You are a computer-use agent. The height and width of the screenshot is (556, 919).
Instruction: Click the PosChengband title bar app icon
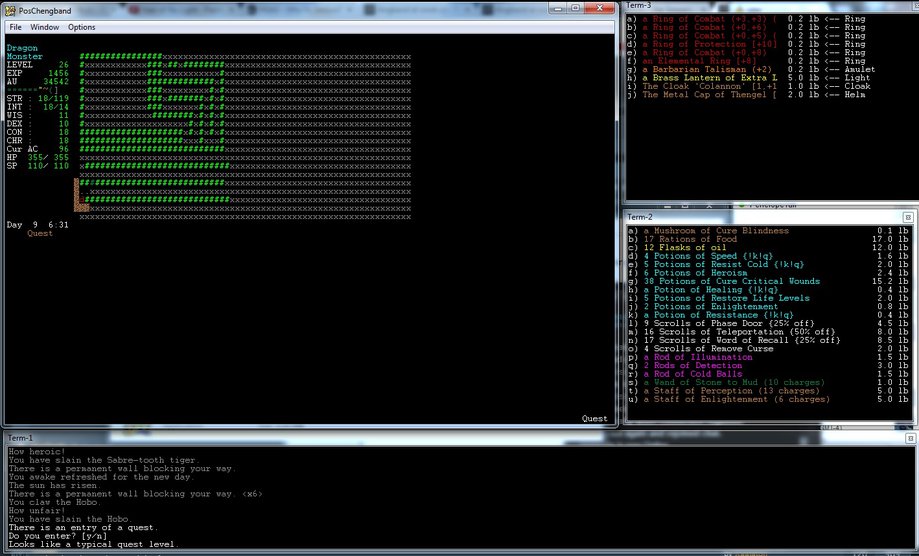(x=11, y=9)
